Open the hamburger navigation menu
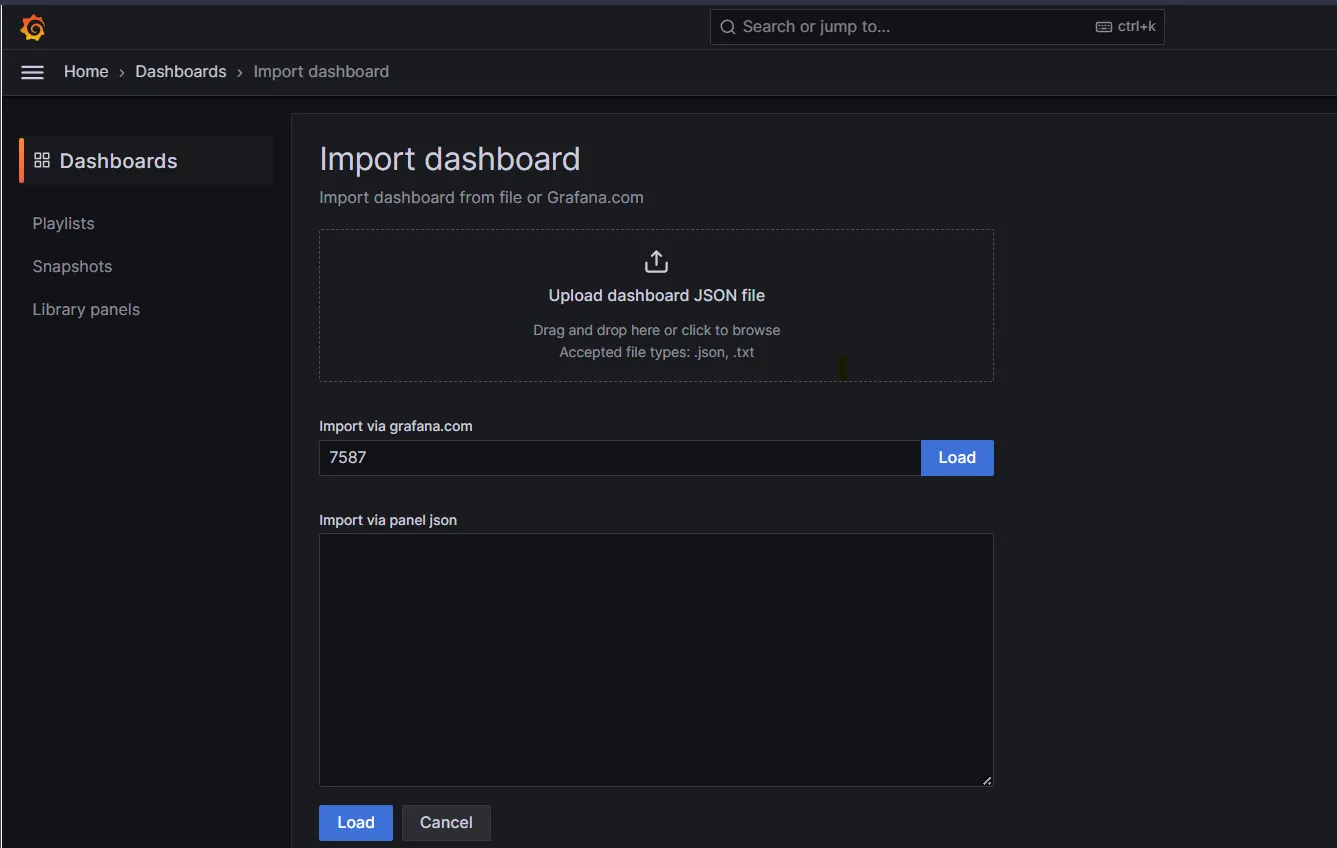 (x=33, y=72)
